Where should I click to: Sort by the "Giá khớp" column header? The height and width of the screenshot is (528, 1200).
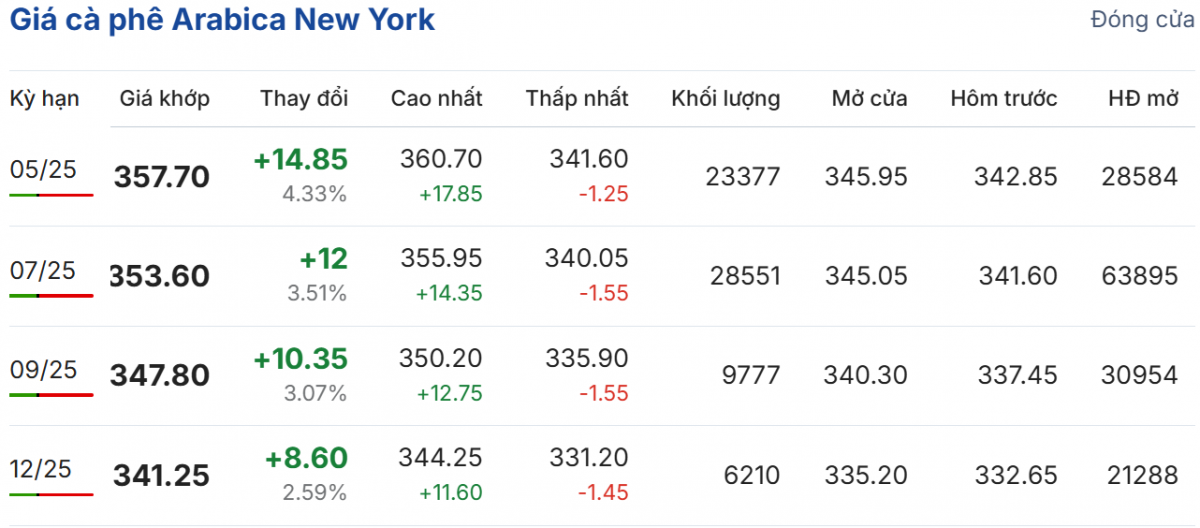point(165,98)
